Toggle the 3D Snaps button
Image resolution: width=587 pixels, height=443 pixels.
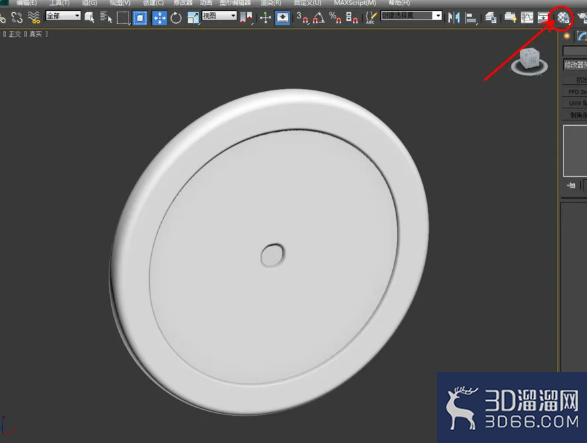(x=302, y=18)
